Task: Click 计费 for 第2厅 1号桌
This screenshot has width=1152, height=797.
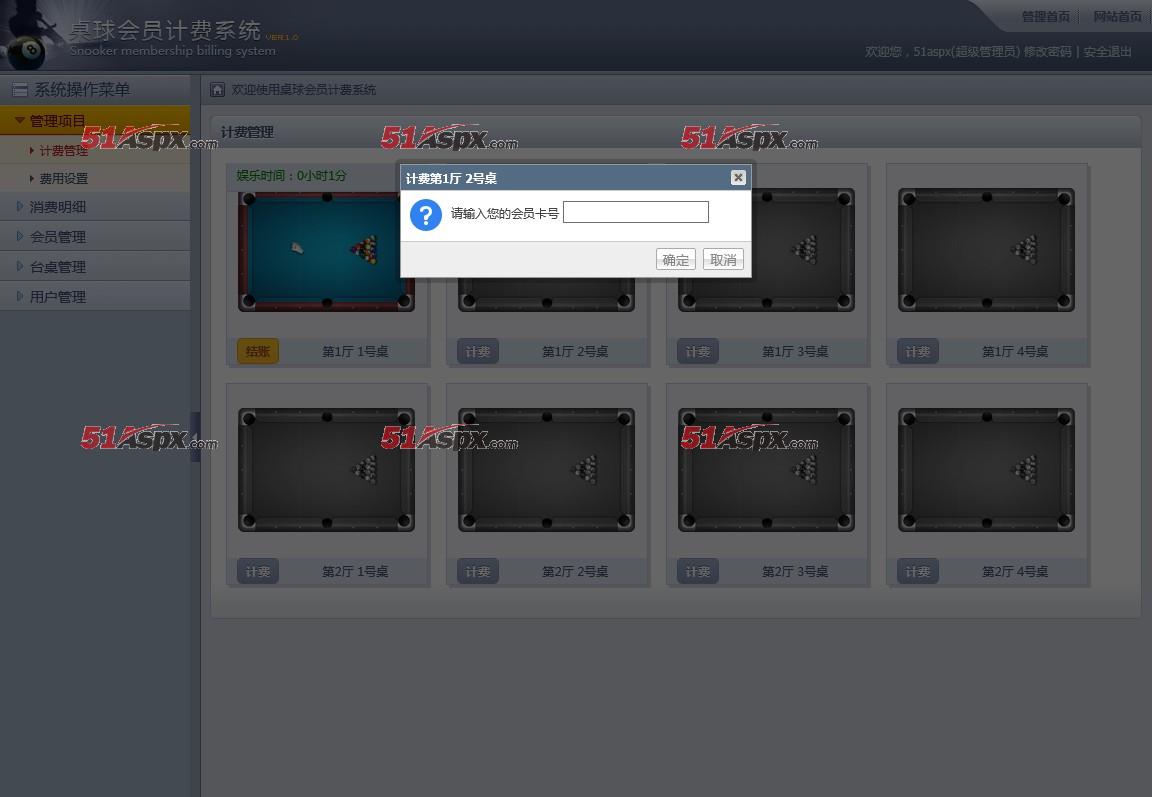Action: 257,571
